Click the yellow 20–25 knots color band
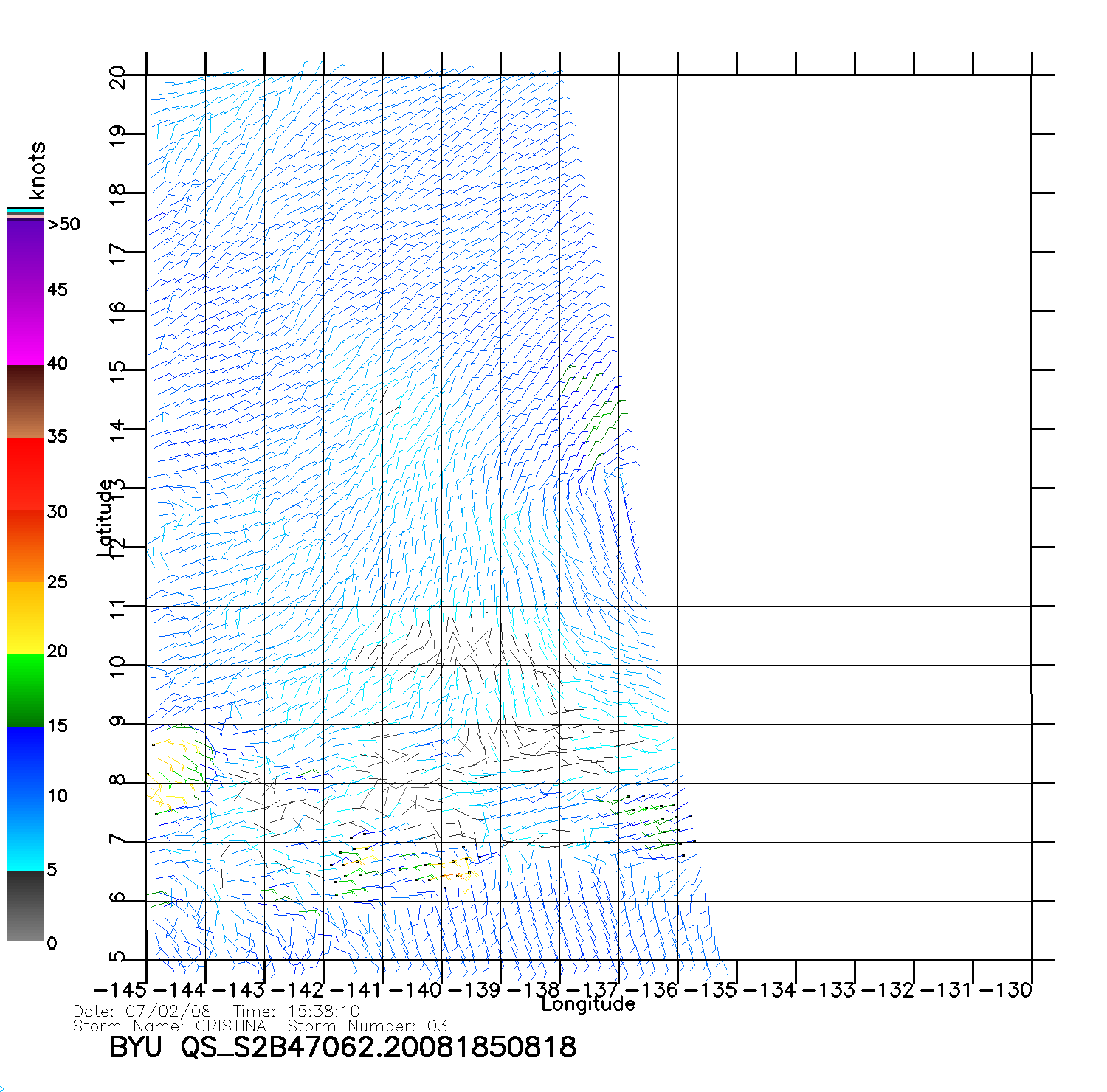This screenshot has width=1107, height=1092. 25,618
